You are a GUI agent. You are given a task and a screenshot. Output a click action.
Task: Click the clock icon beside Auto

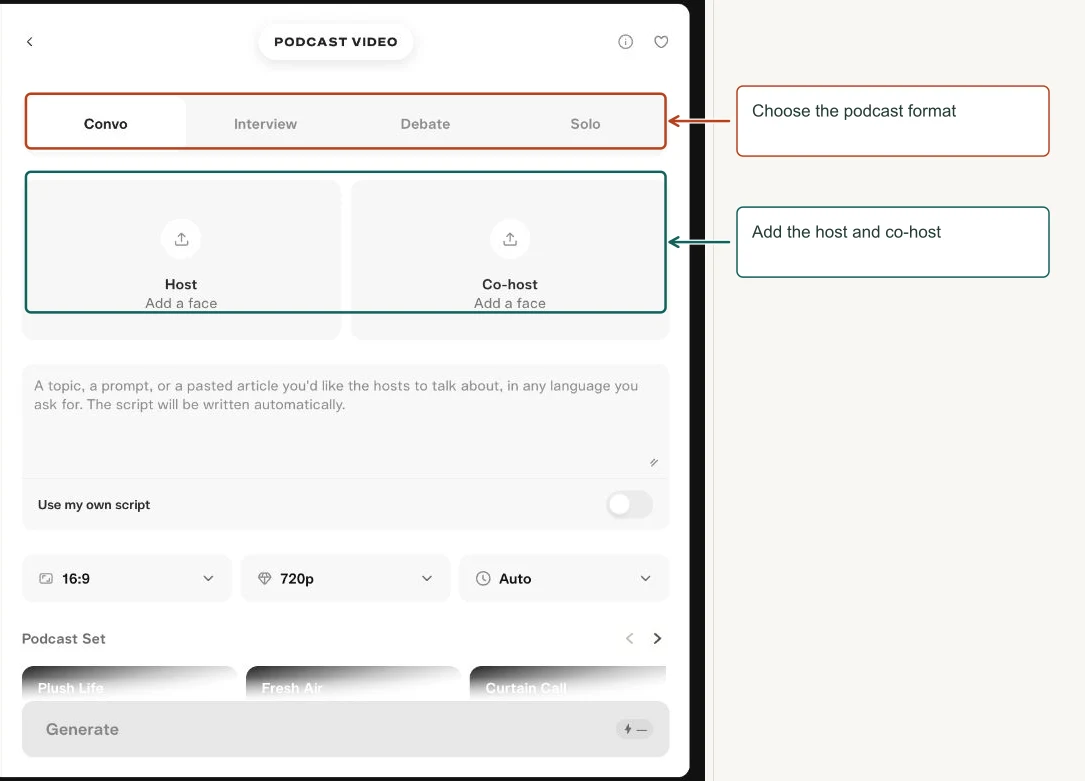point(483,578)
